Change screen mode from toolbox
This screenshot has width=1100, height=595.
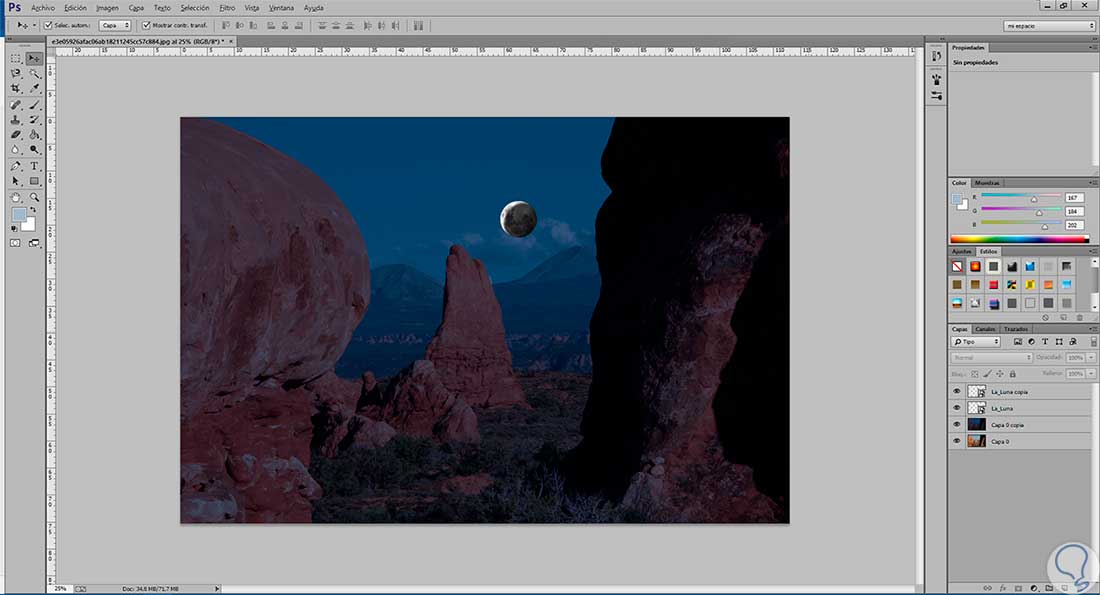point(34,243)
